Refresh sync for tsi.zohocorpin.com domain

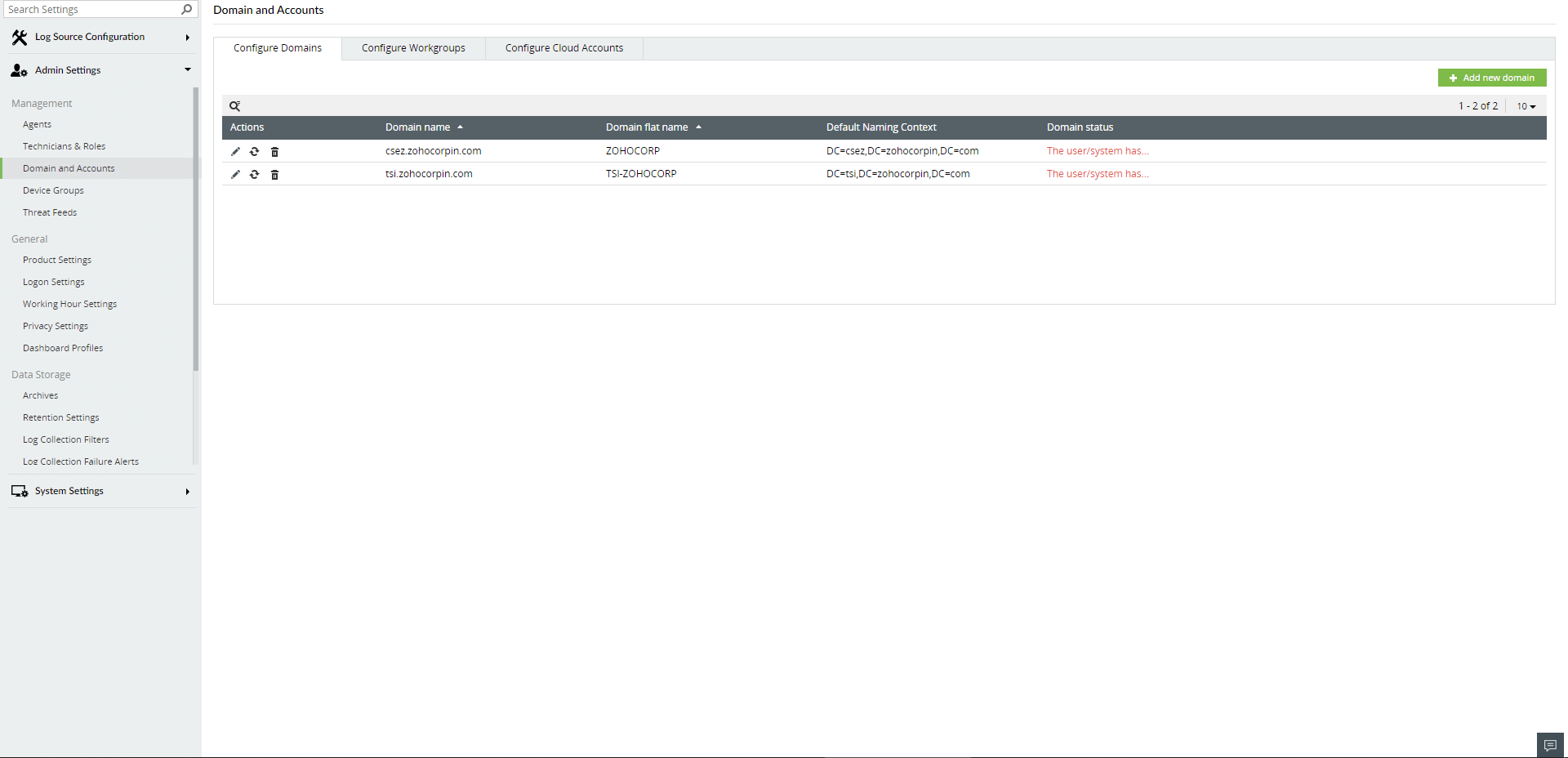(255, 174)
